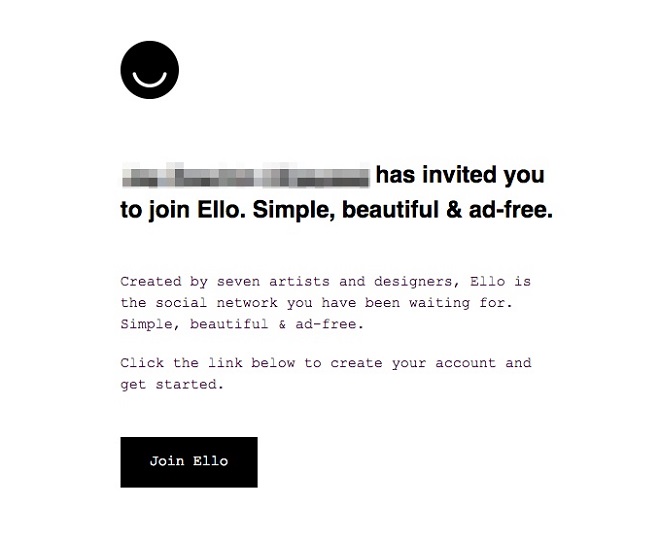660x541 pixels.
Task: Click 'waiting for.' in the paragraph
Action: (x=460, y=303)
